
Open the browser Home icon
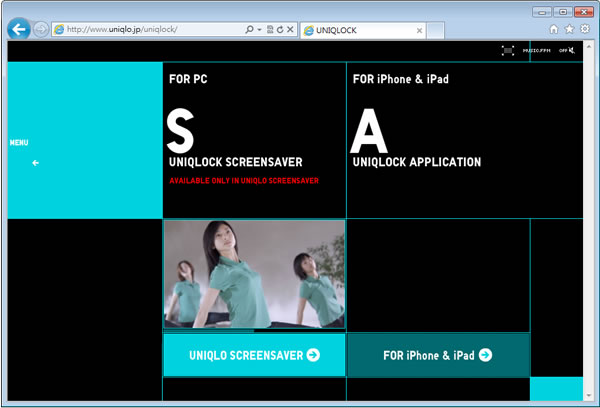coord(554,29)
